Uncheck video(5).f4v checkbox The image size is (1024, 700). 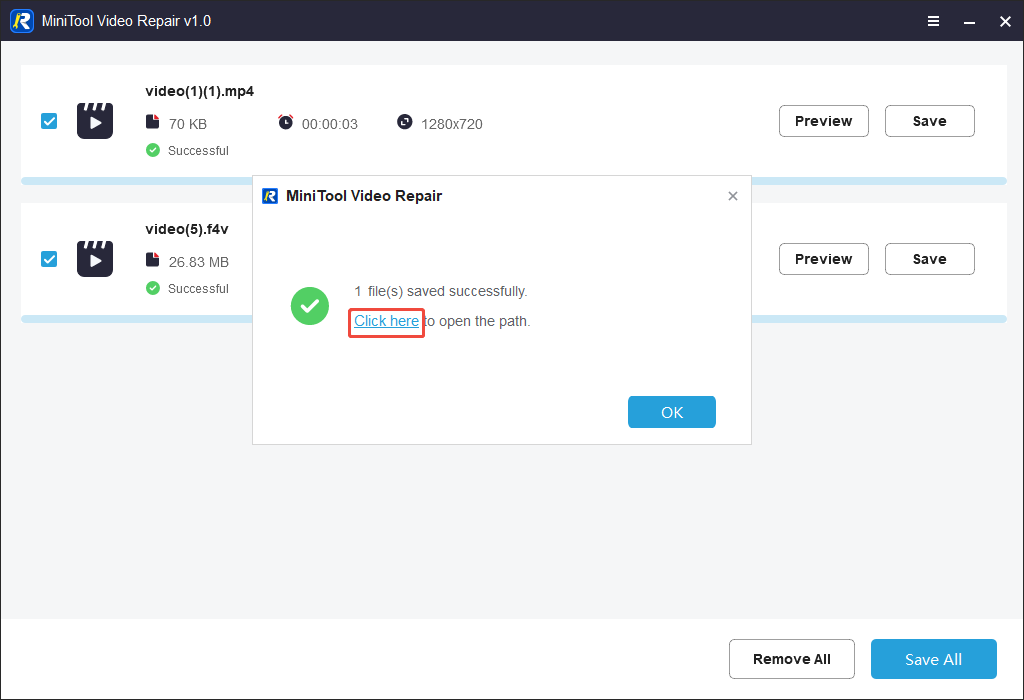49,258
